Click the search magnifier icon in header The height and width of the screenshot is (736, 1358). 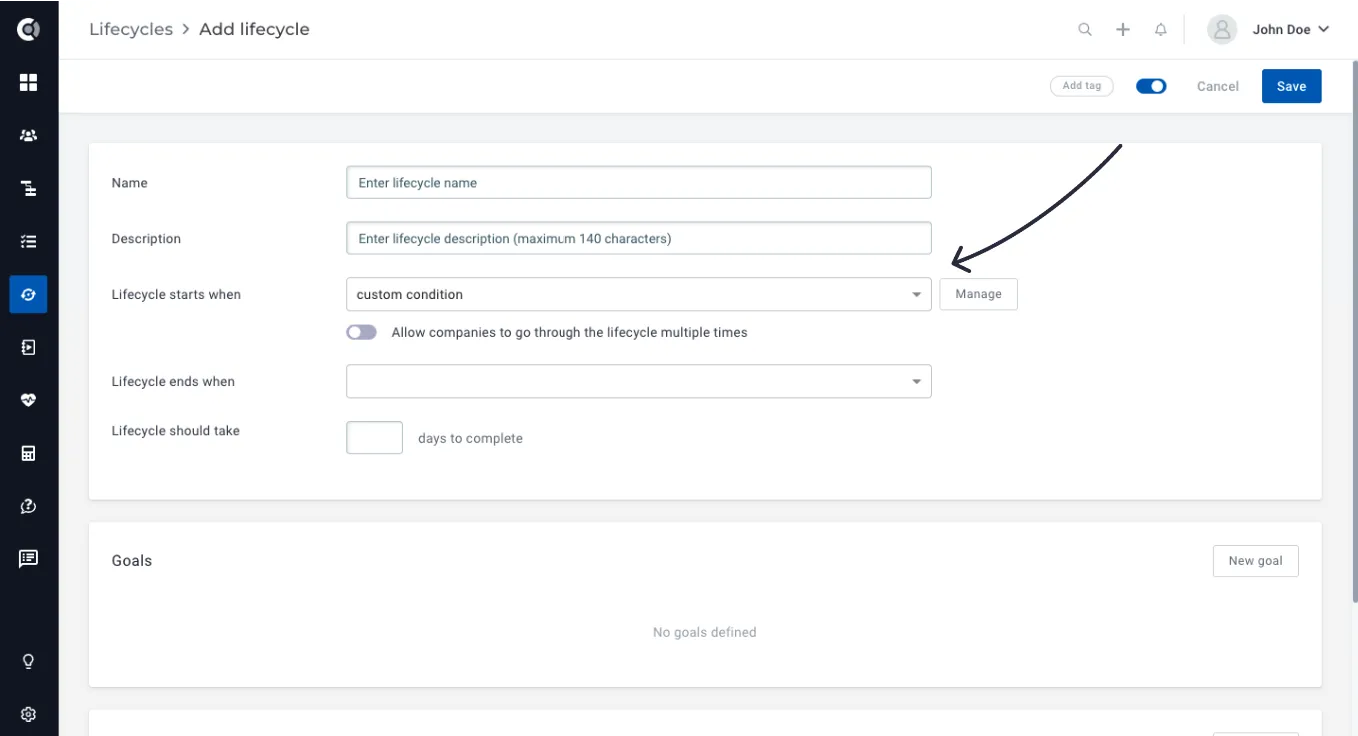pos(1085,30)
